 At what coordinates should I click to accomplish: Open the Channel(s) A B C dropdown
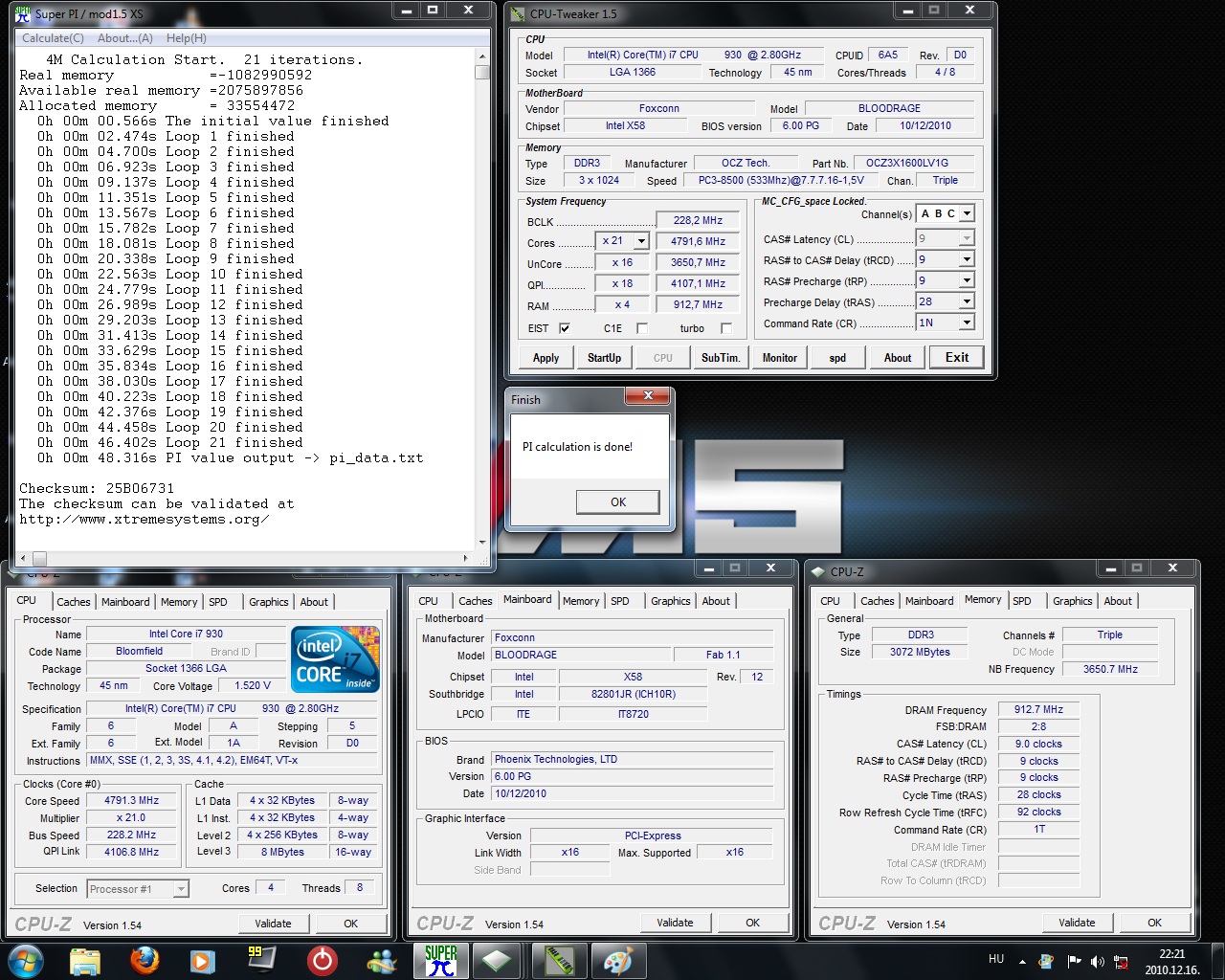tap(967, 213)
